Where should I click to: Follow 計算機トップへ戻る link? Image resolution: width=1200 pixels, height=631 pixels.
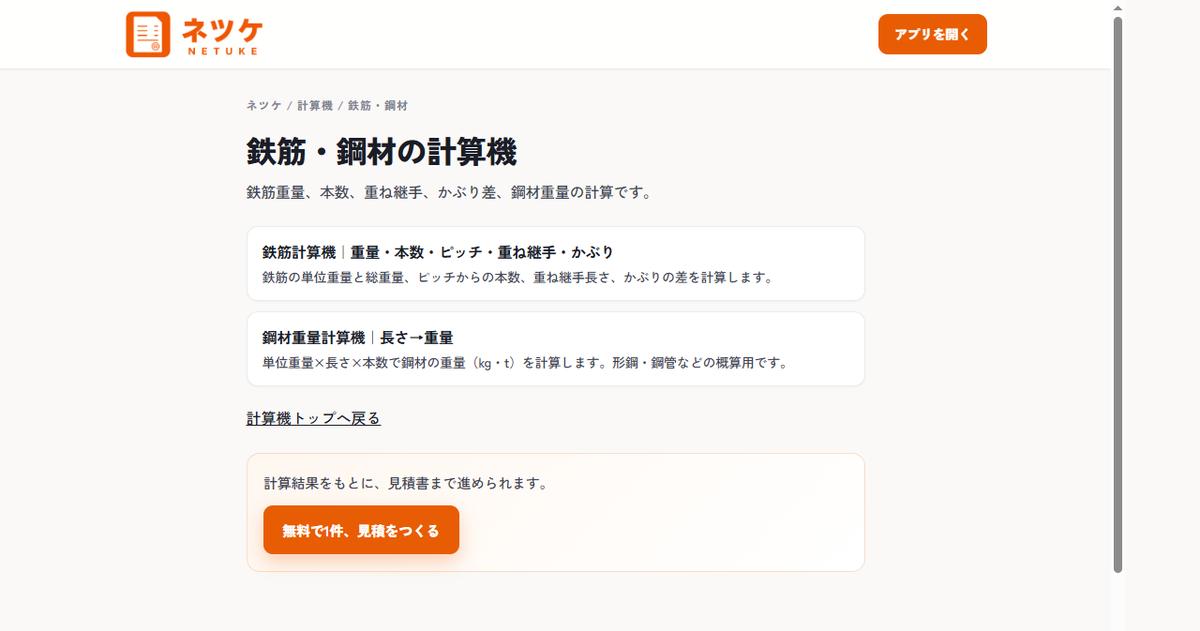click(x=314, y=418)
